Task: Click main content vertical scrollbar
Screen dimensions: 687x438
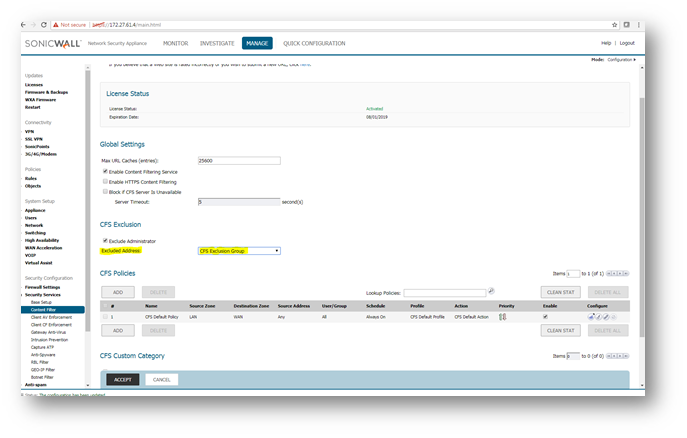Action: coord(642,217)
